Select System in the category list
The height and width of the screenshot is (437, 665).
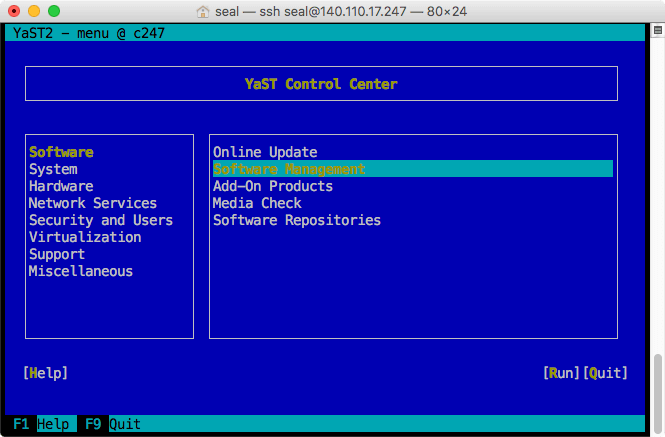53,169
